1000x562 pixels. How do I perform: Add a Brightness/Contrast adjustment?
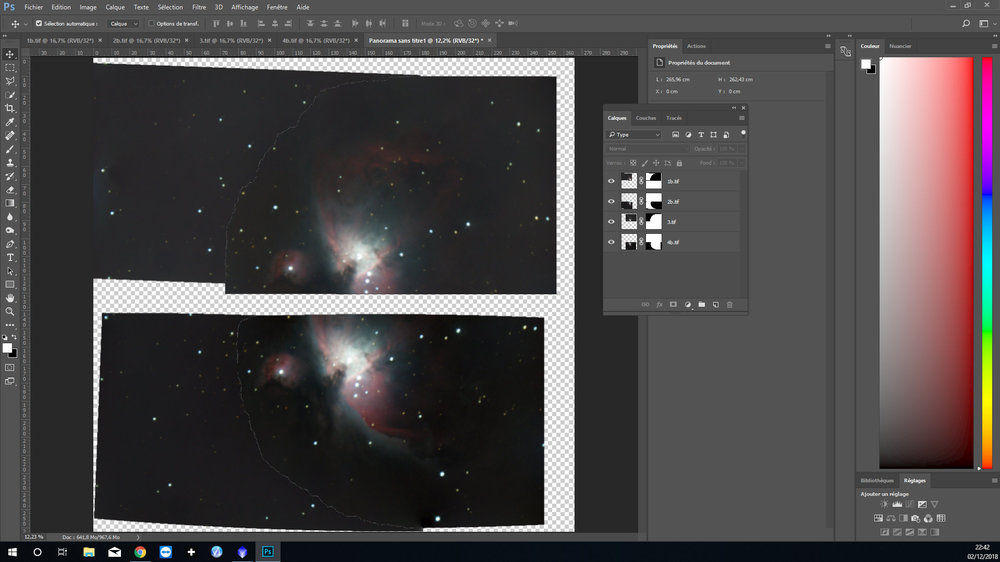coord(885,505)
